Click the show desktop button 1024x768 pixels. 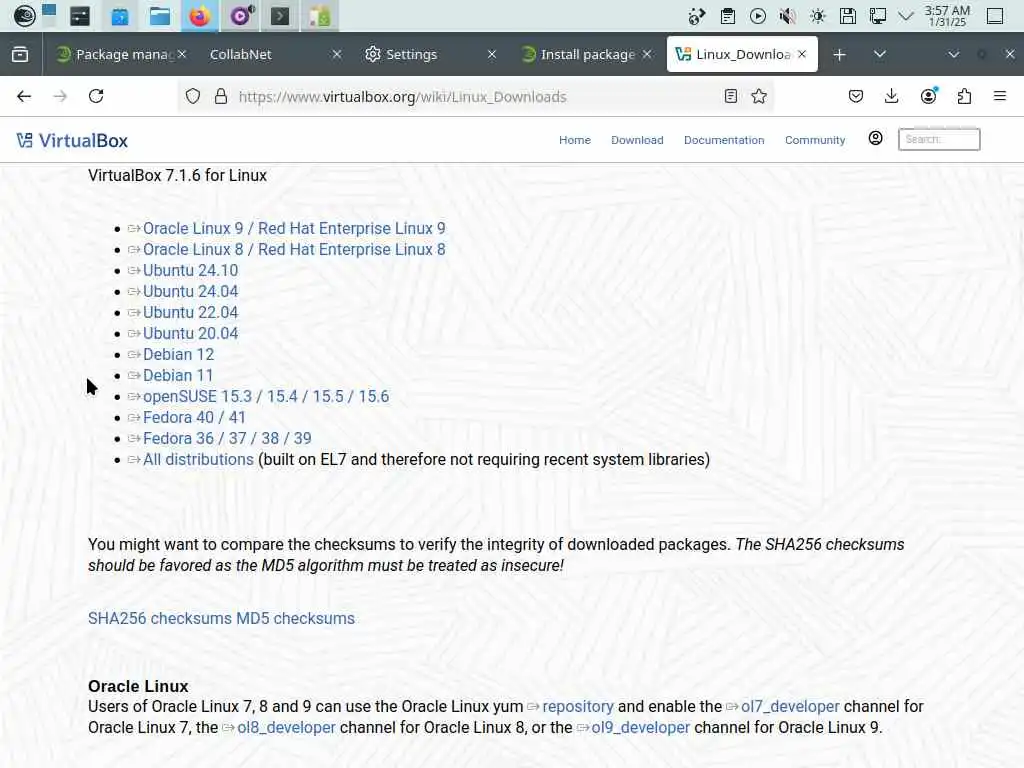tap(995, 16)
